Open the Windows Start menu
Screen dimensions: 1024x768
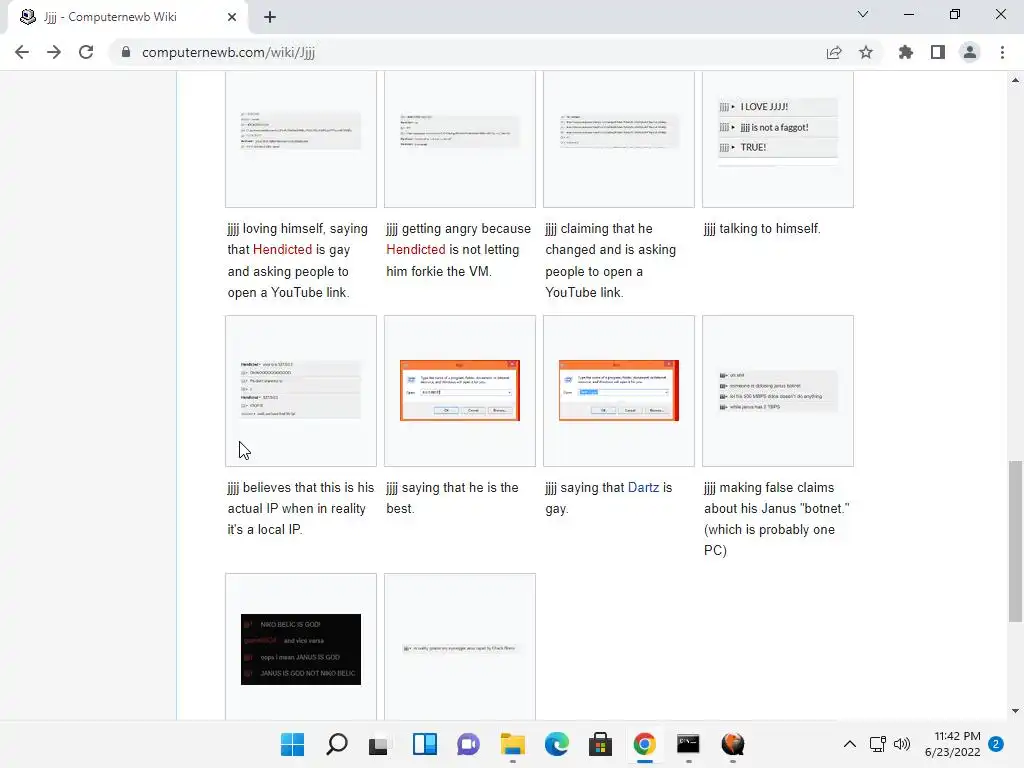click(x=293, y=744)
